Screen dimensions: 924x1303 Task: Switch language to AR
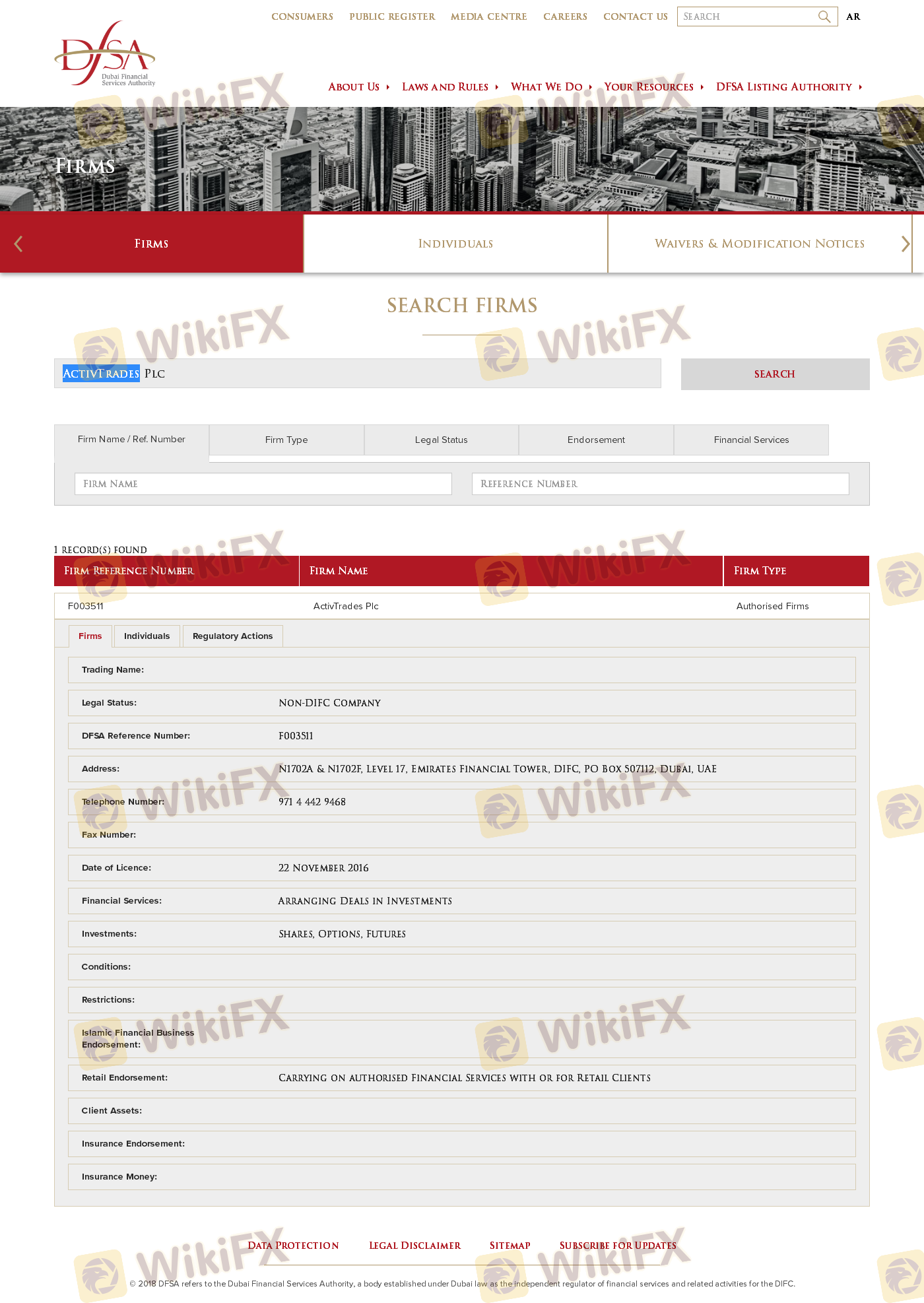tap(853, 17)
